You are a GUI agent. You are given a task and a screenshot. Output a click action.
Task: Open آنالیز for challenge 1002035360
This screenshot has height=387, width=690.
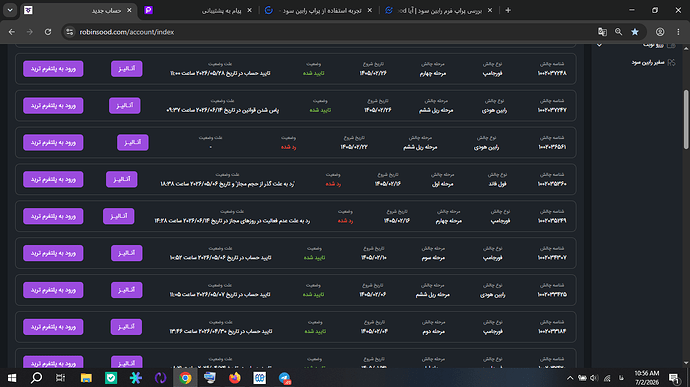click(121, 179)
